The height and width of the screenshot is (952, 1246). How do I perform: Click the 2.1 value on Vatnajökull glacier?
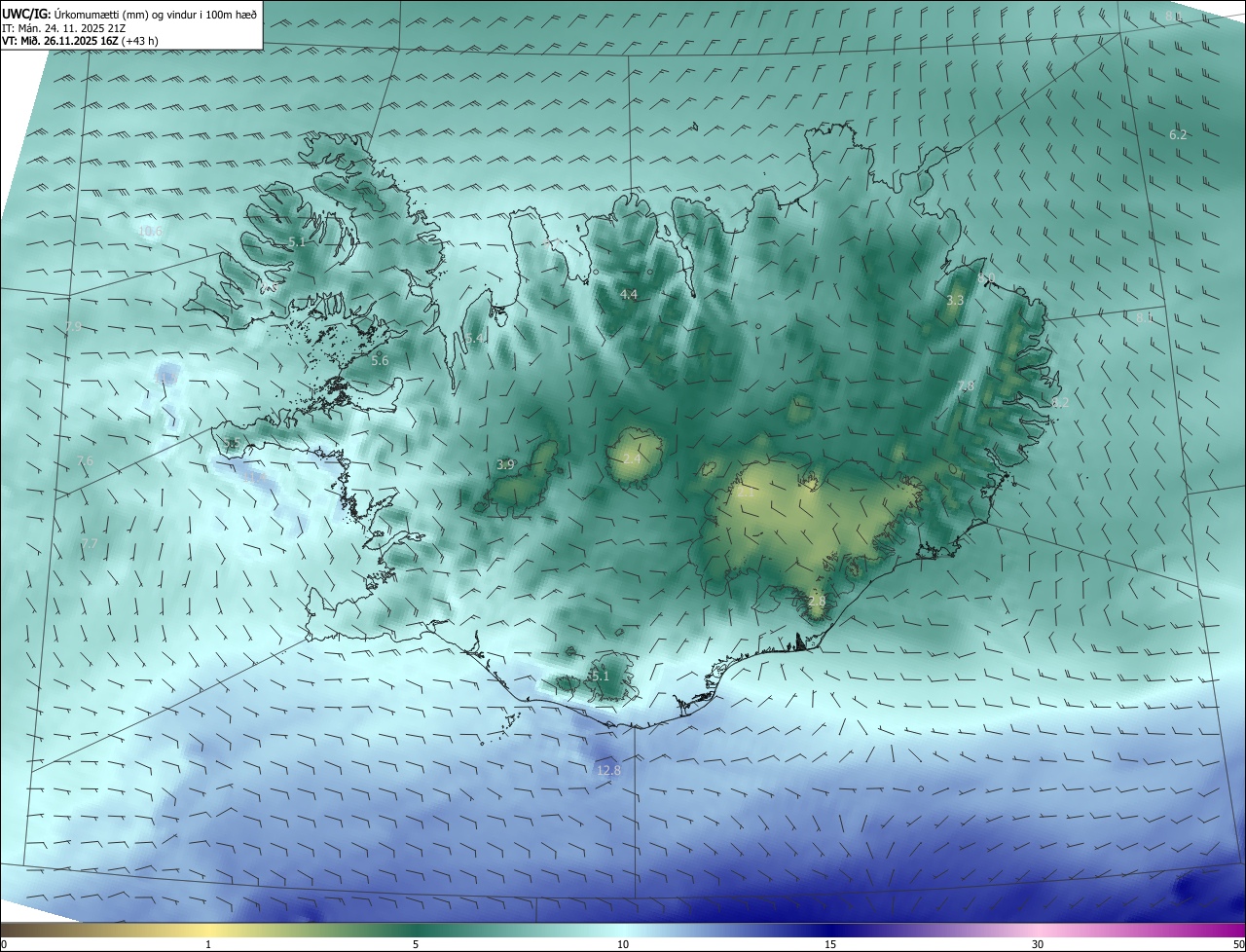[x=746, y=493]
